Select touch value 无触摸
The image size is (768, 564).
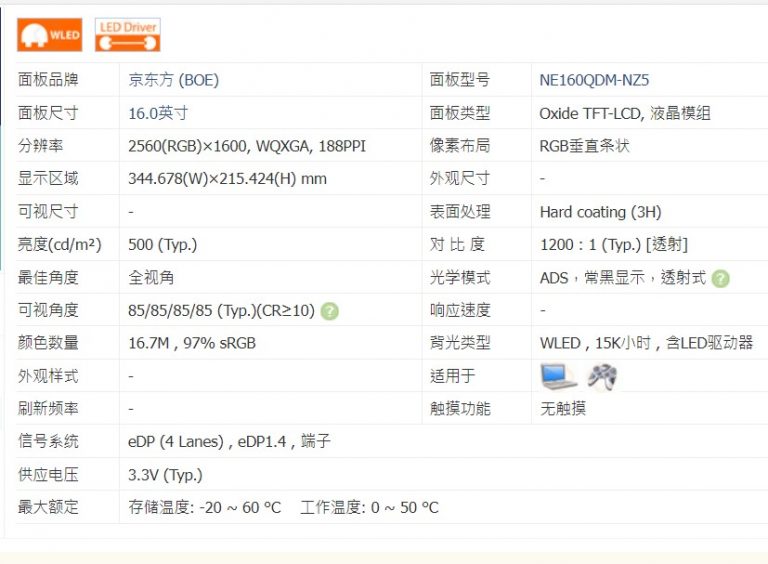563,409
